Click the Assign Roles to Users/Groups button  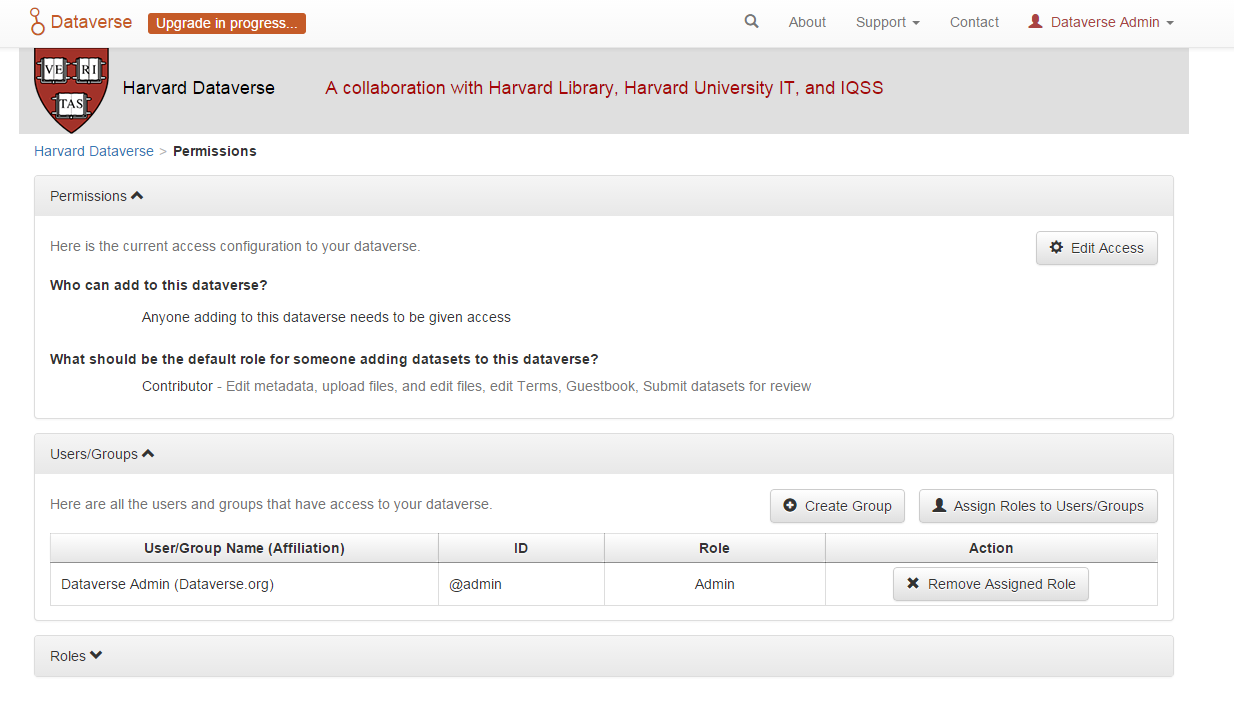pos(1037,506)
